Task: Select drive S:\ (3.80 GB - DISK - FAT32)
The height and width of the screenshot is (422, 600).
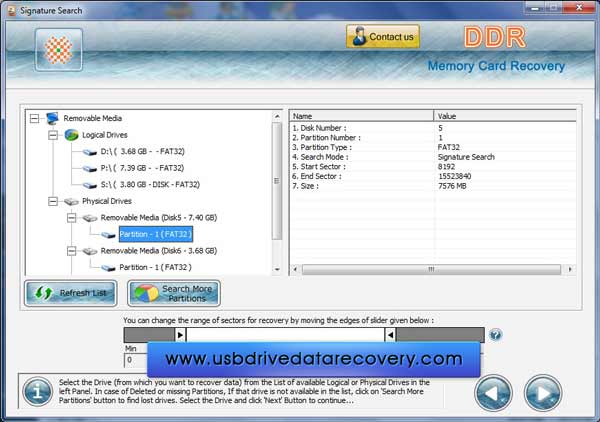Action: [150, 184]
